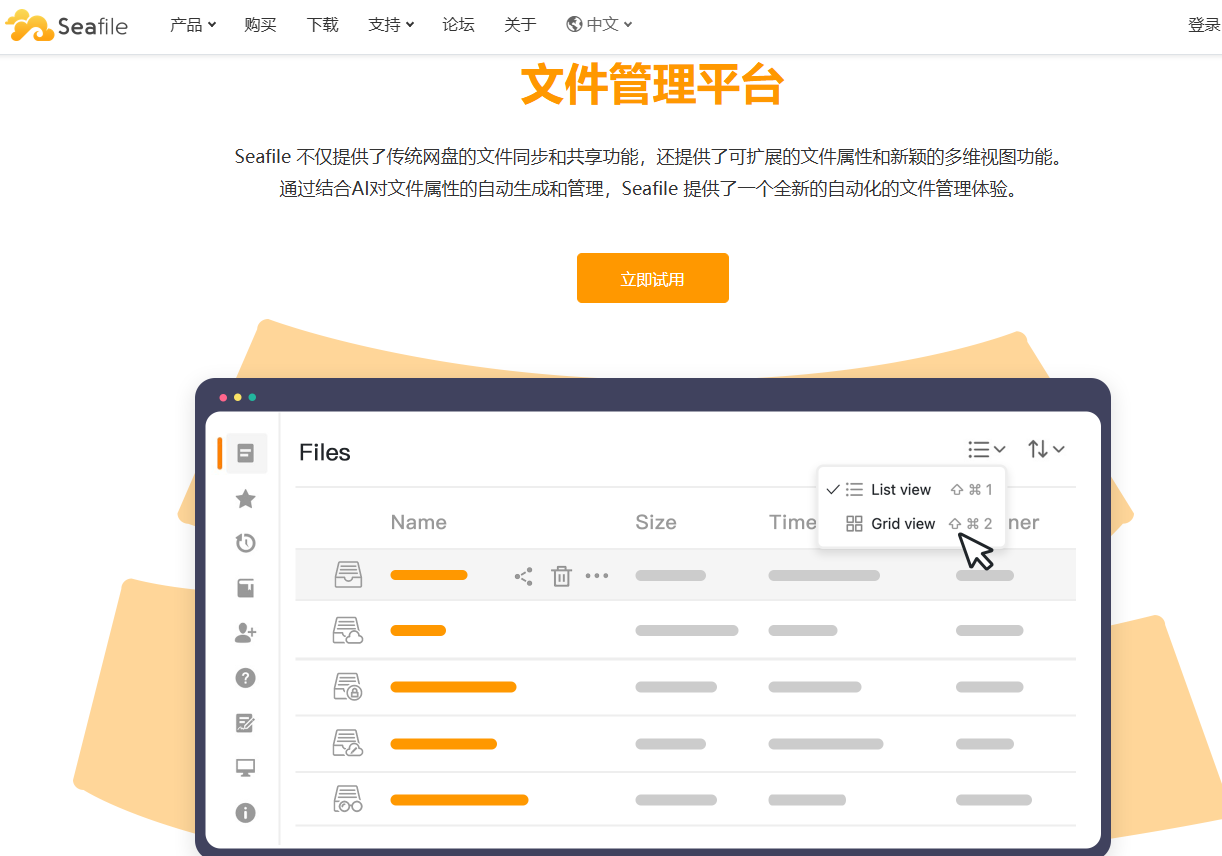Image resolution: width=1222 pixels, height=856 pixels.
Task: Click the locked library icon in the third row
Action: pos(347,687)
